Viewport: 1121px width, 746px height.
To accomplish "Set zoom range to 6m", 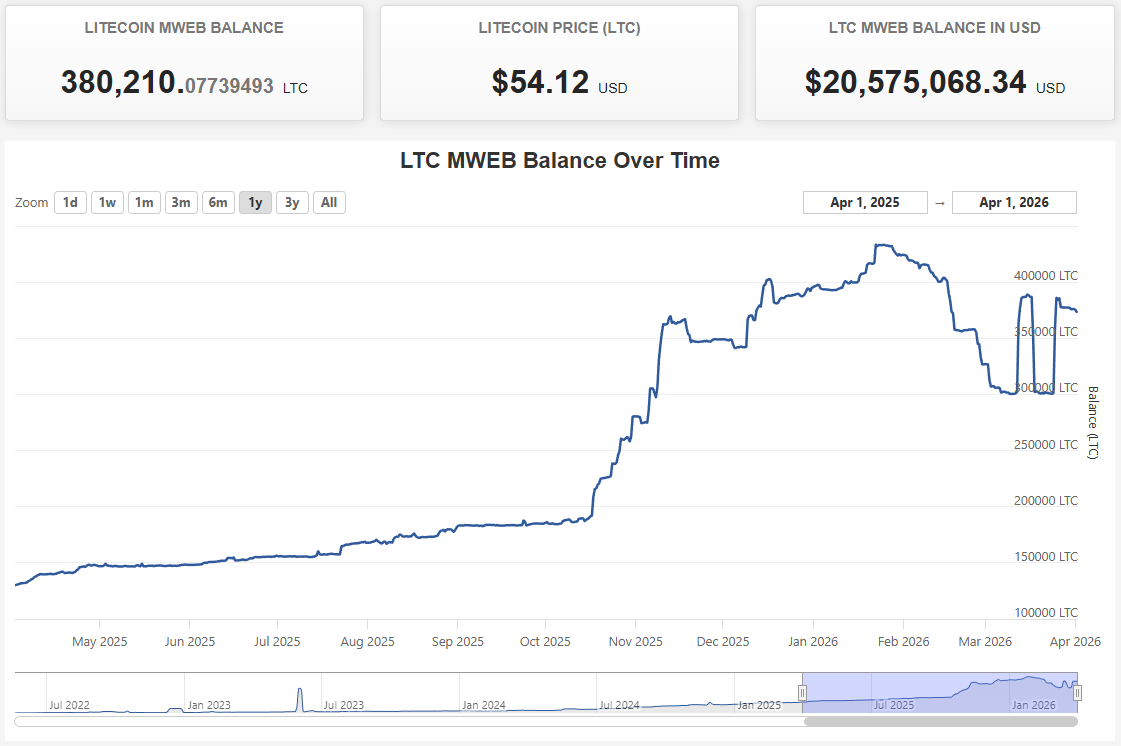I will click(218, 202).
